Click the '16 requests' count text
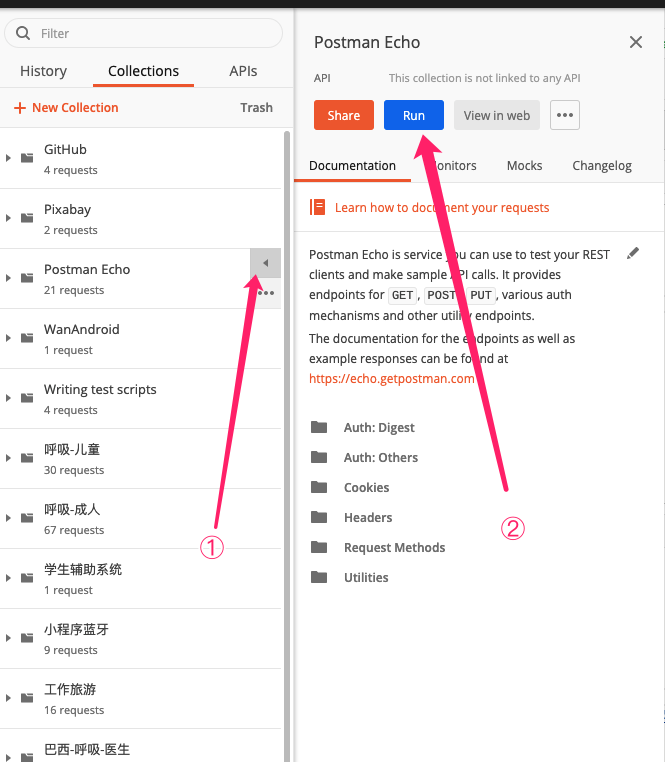The width and height of the screenshot is (665, 762). click(74, 710)
